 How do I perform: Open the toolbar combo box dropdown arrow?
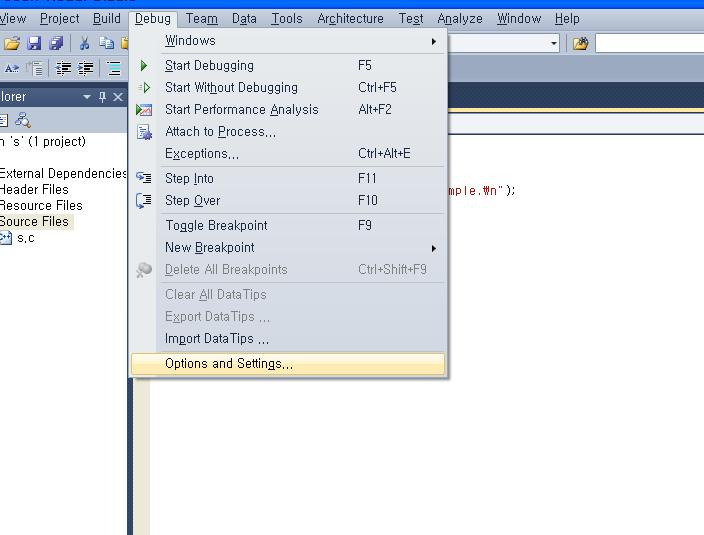(554, 44)
